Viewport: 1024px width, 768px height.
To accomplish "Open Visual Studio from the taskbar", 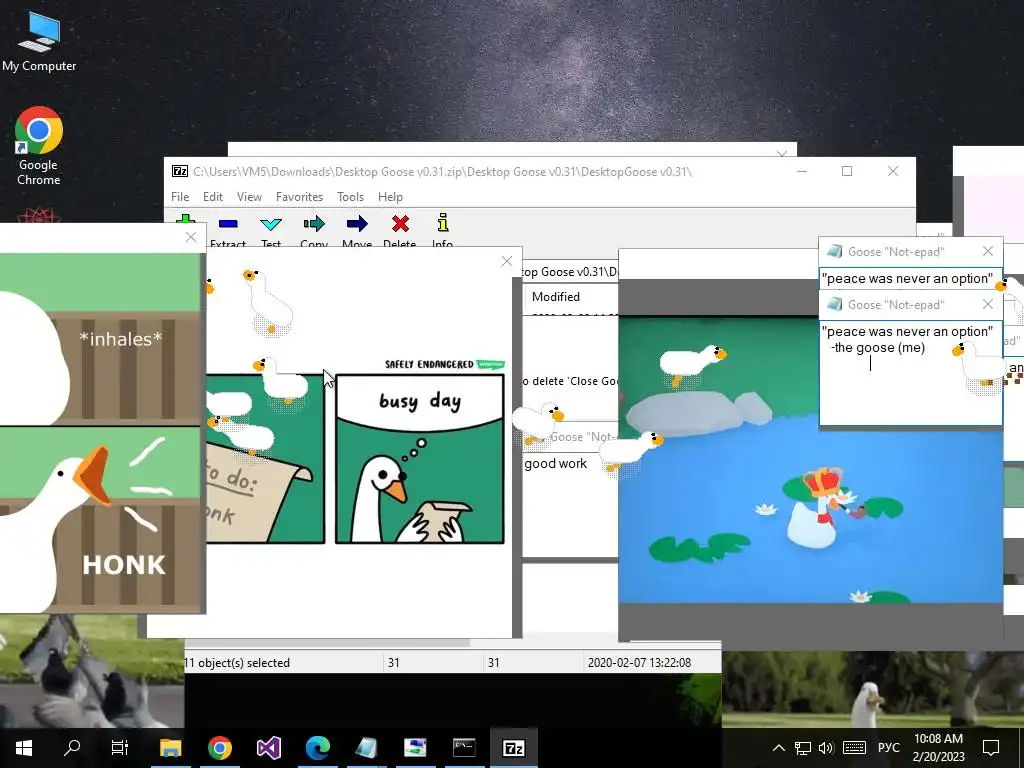I will 269,748.
